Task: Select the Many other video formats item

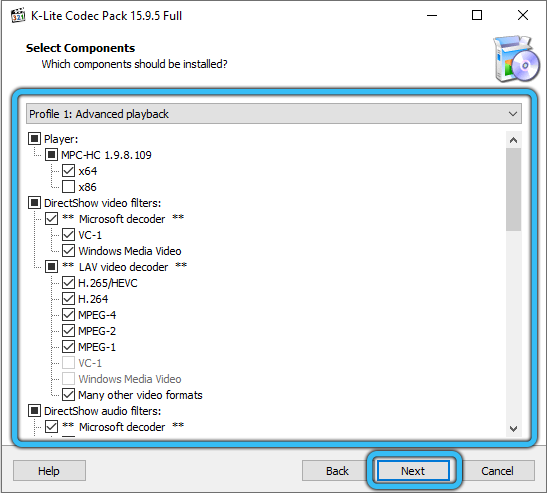Action: point(140,395)
